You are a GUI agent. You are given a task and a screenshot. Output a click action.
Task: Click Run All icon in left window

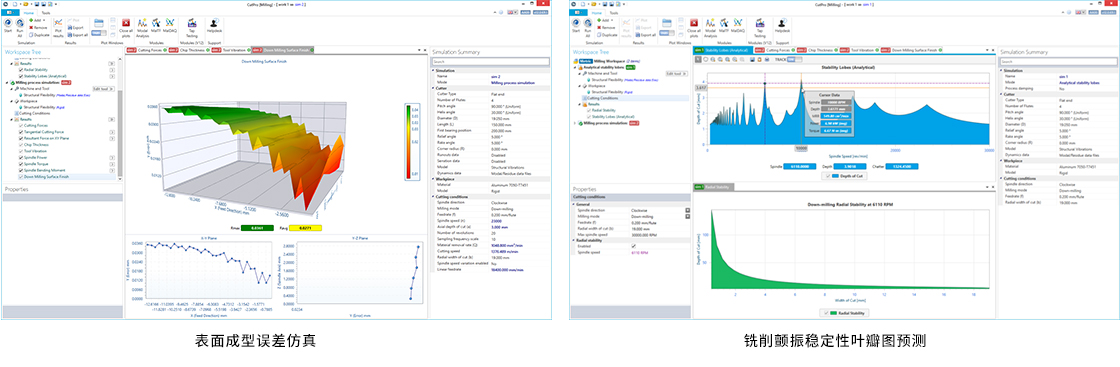click(x=19, y=26)
